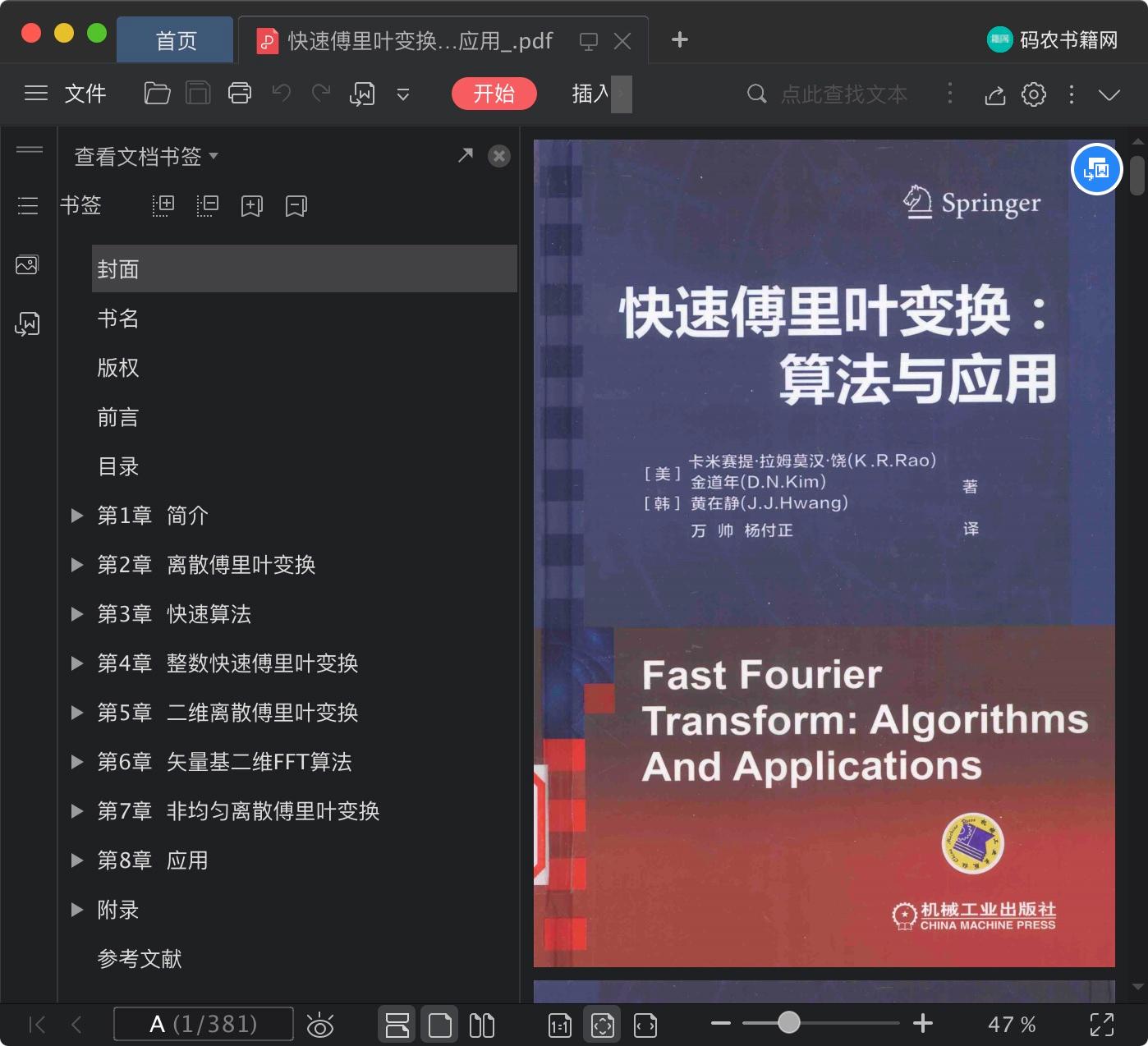Switch to the 首页 tab

(176, 40)
